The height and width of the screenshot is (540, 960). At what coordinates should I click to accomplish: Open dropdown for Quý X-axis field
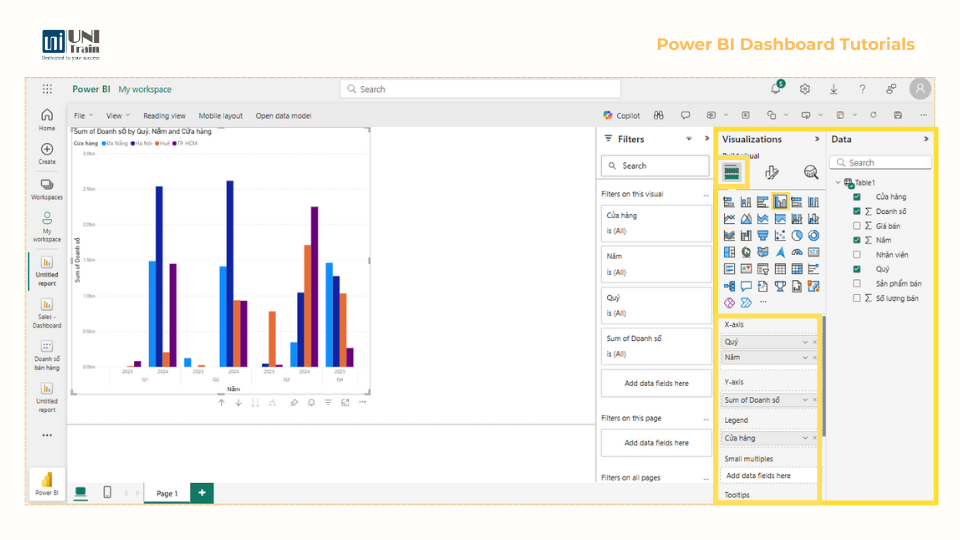805,342
